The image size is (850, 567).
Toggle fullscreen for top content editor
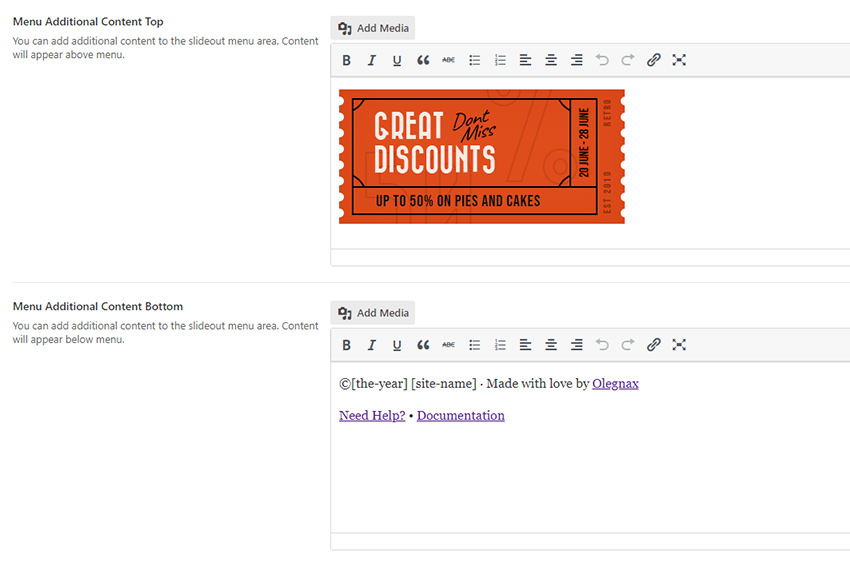click(x=679, y=60)
